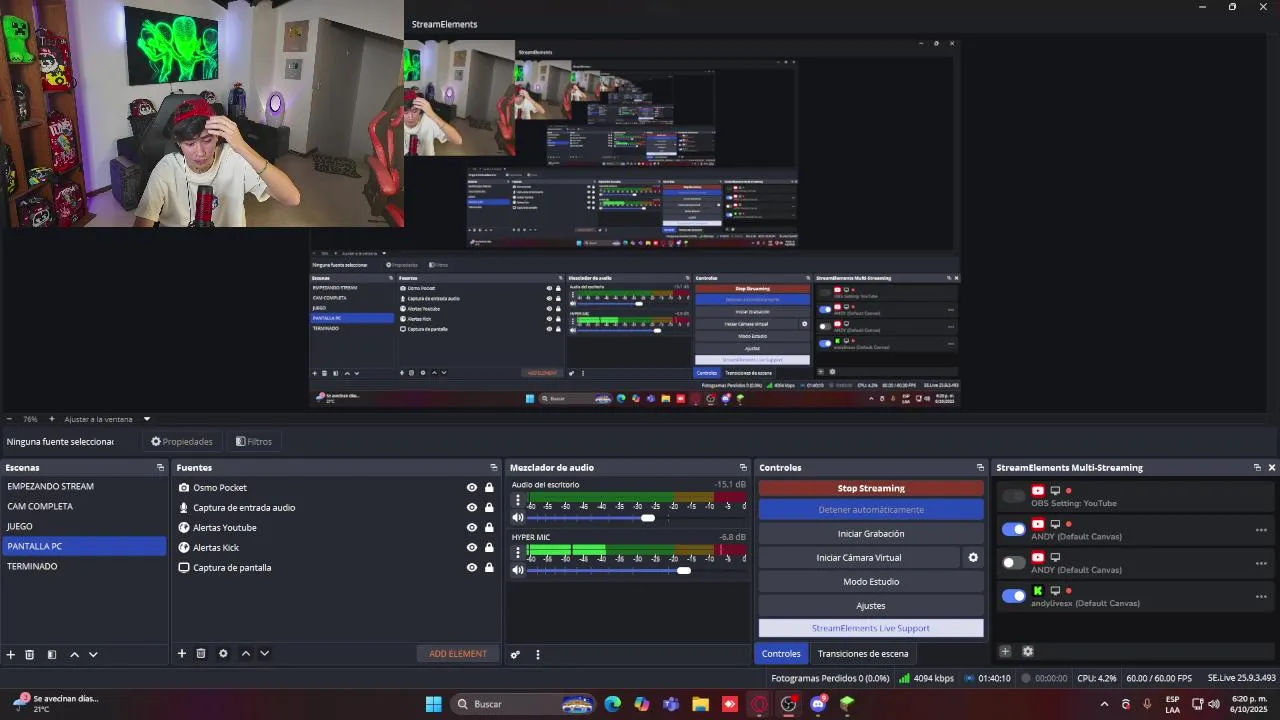This screenshot has height=720, width=1280.
Task: Move source down in Fuentes toolbar
Action: pos(264,654)
